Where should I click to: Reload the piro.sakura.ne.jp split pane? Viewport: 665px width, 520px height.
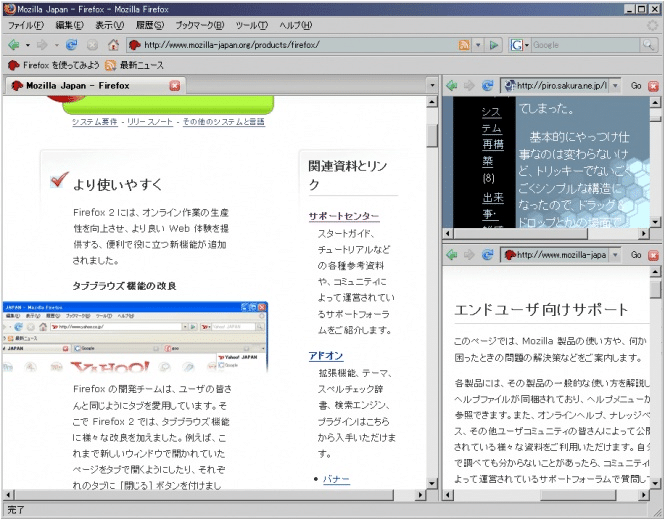click(x=487, y=86)
